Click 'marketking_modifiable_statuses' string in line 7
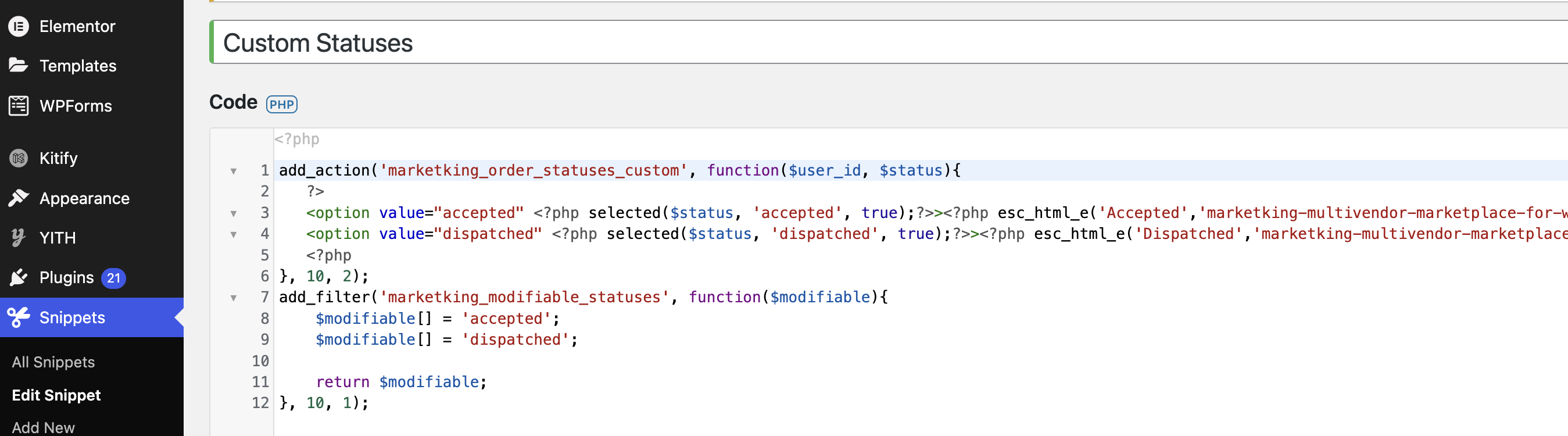1568x436 pixels. click(525, 297)
